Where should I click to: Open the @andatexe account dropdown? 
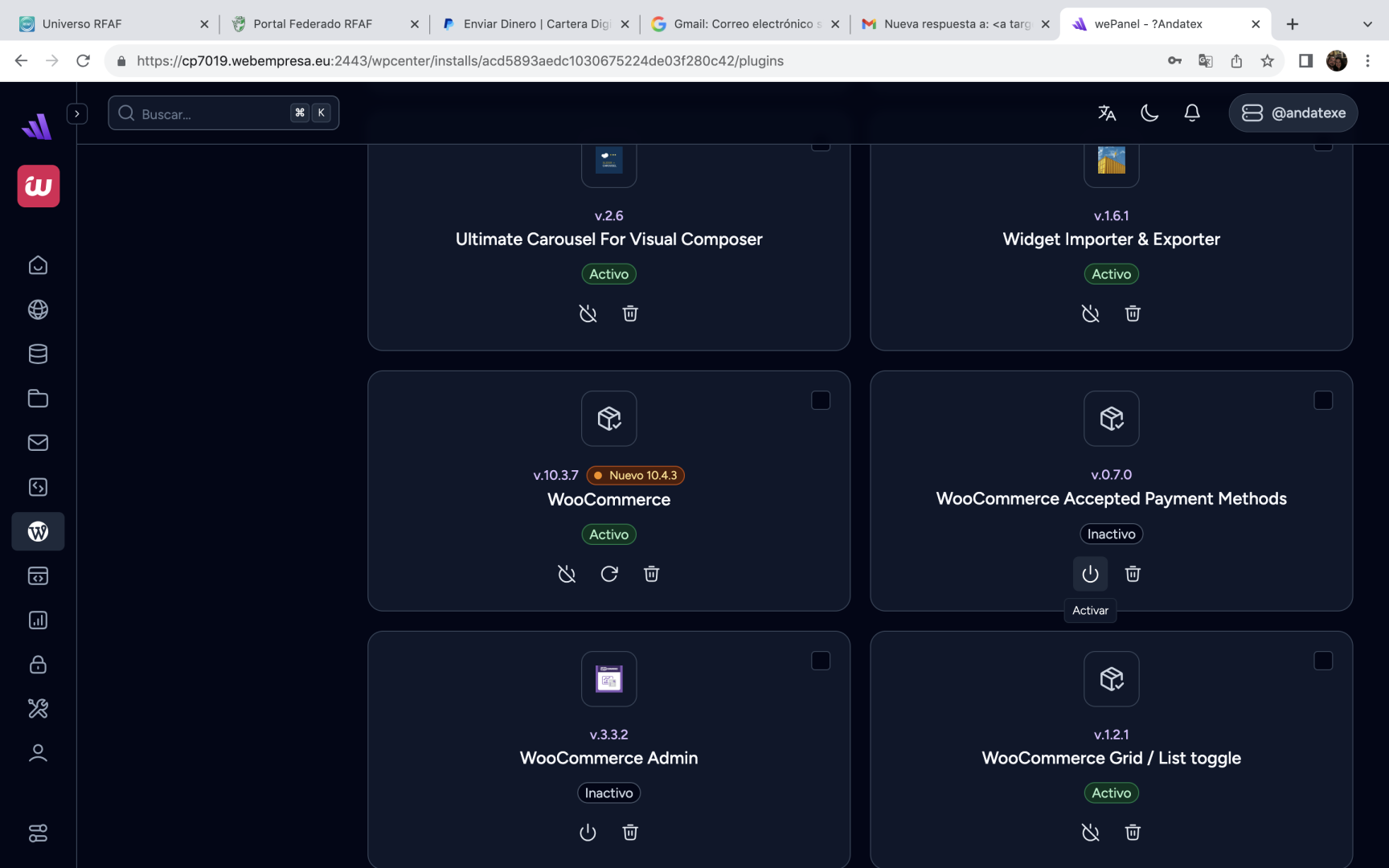[x=1293, y=113]
